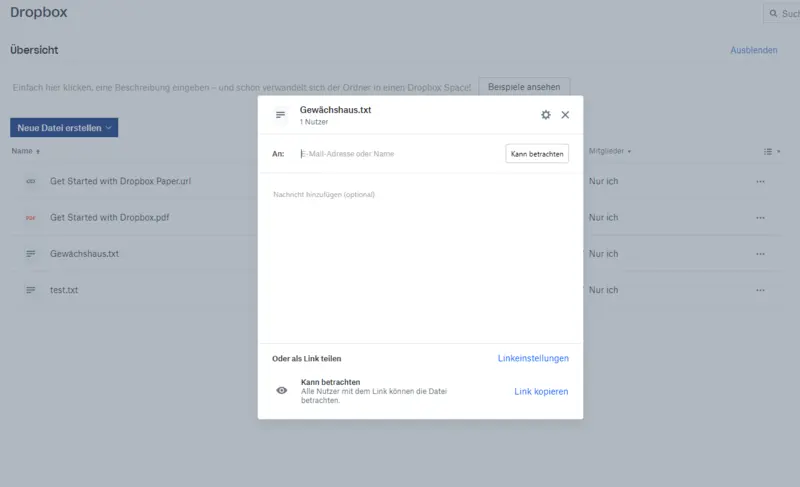Click the test.txt file icon
The width and height of the screenshot is (800, 487).
[x=30, y=290]
